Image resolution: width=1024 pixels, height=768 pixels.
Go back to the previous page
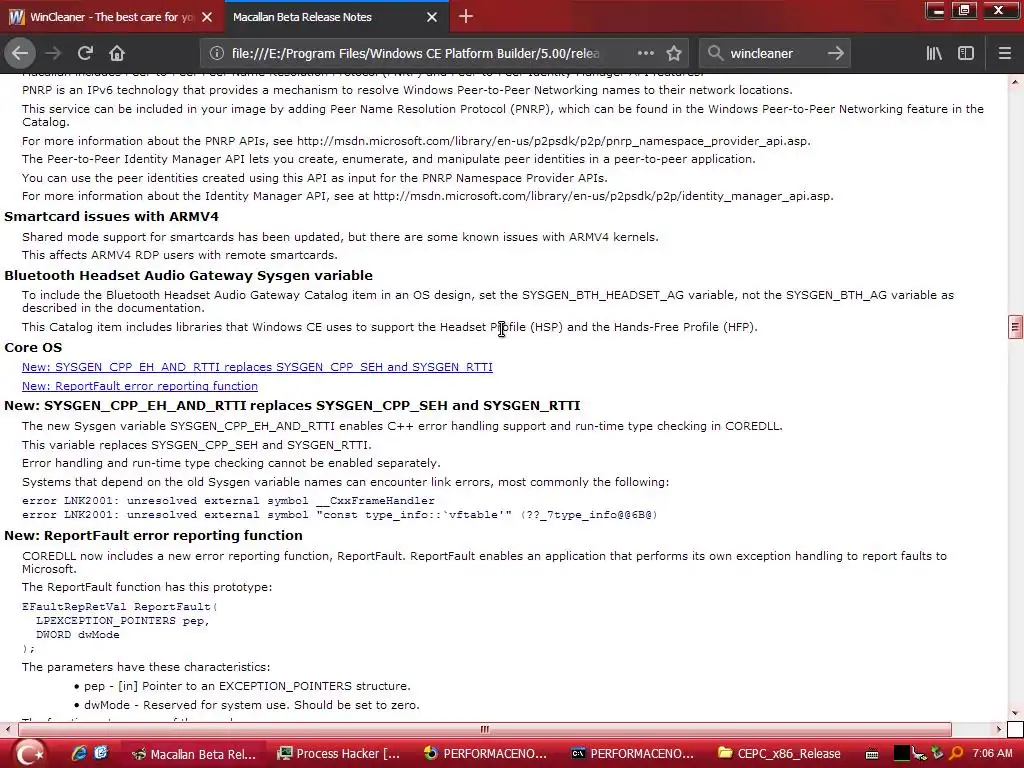pos(20,53)
